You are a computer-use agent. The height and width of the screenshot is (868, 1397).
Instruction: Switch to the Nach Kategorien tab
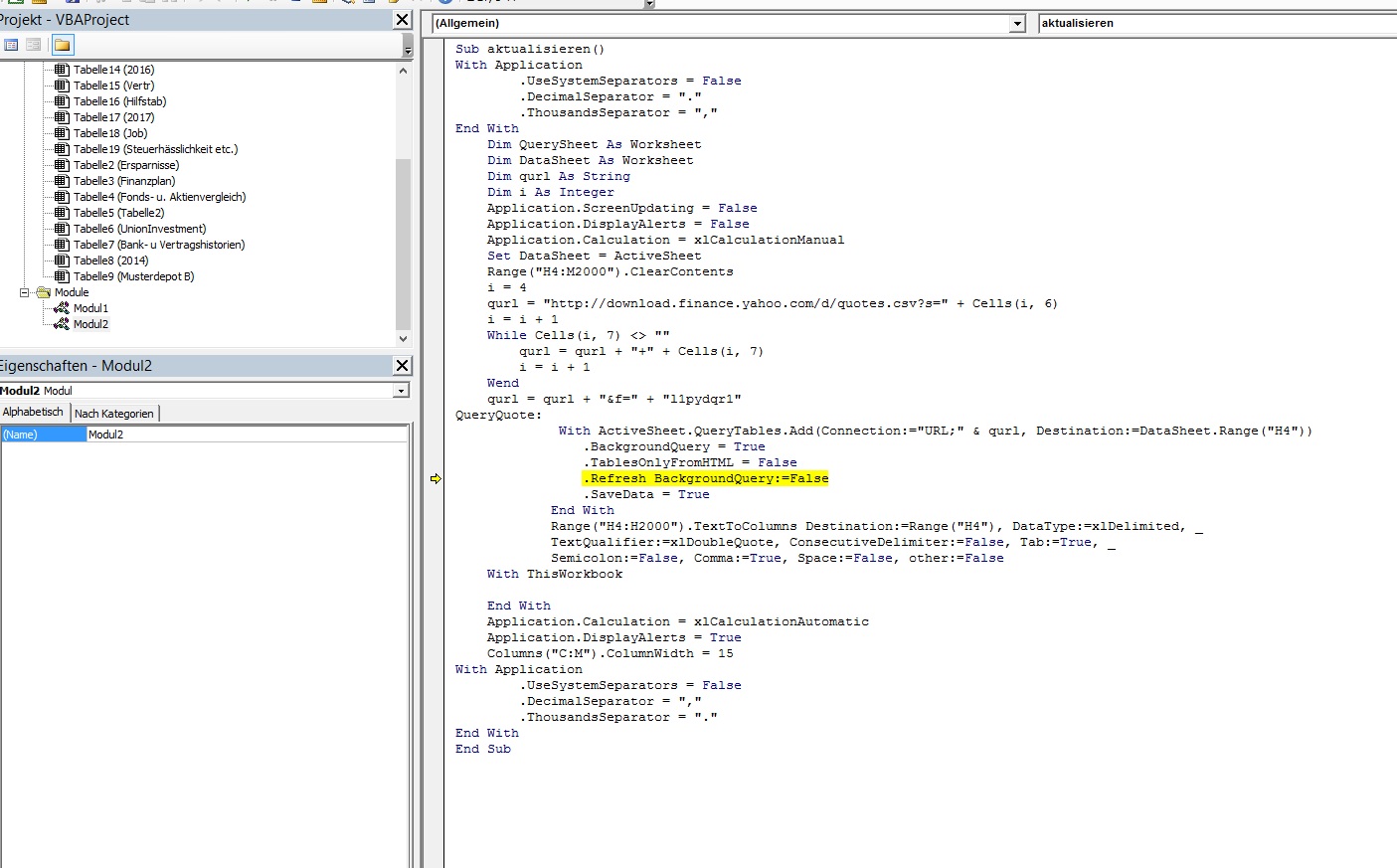(x=114, y=413)
